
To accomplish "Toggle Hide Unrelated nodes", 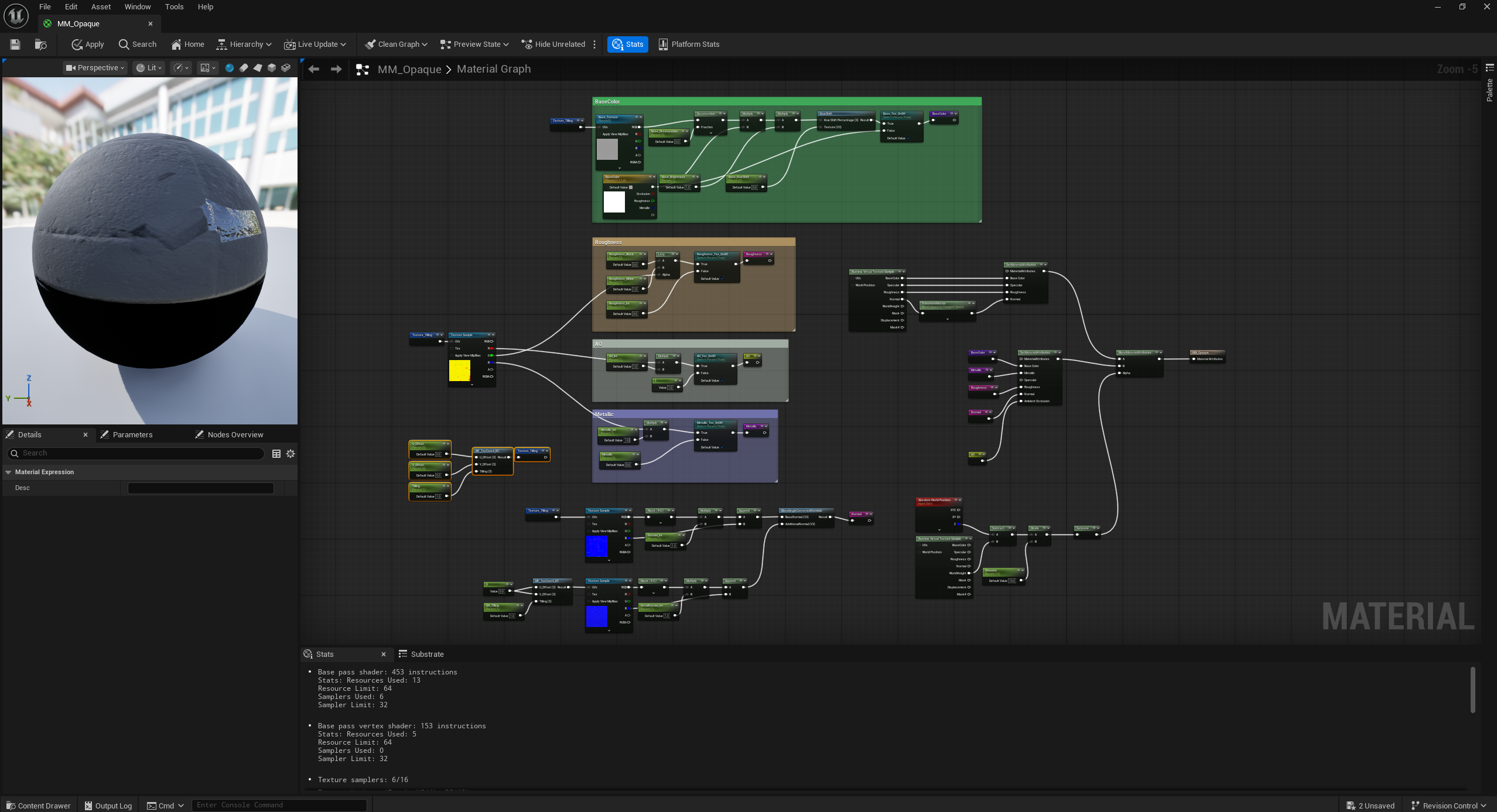I will [553, 44].
